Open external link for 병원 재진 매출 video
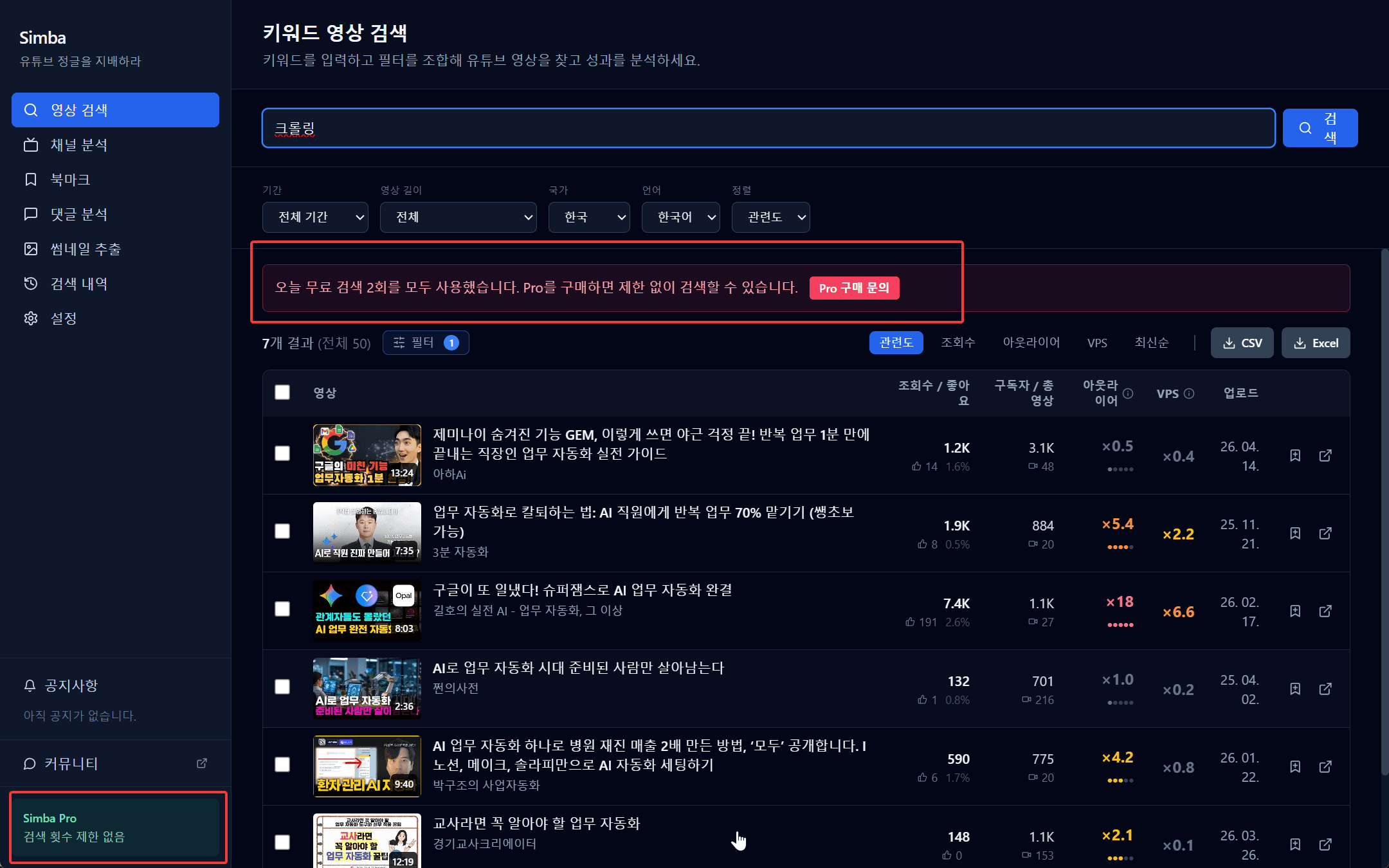This screenshot has height=868, width=1389. pos(1325,766)
